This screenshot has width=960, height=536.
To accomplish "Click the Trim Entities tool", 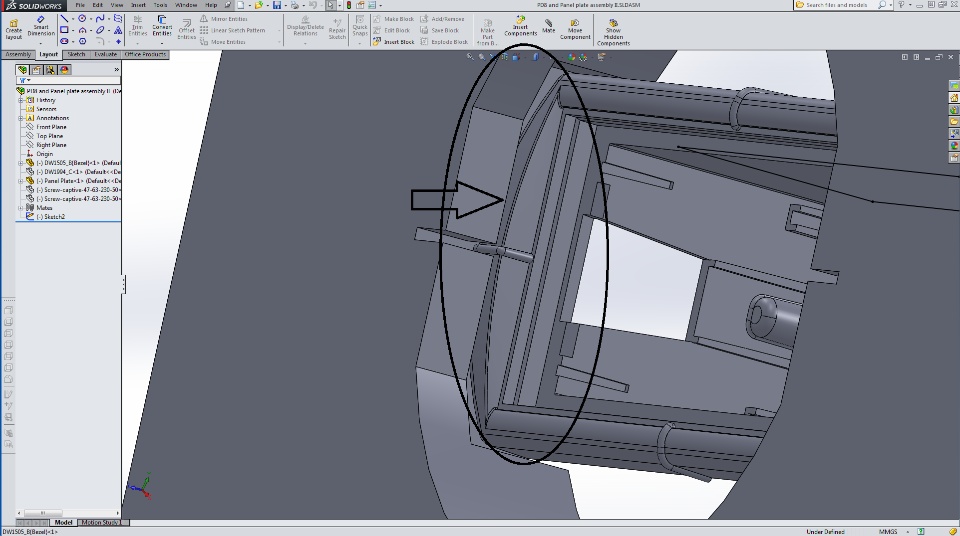I will click(x=138, y=27).
